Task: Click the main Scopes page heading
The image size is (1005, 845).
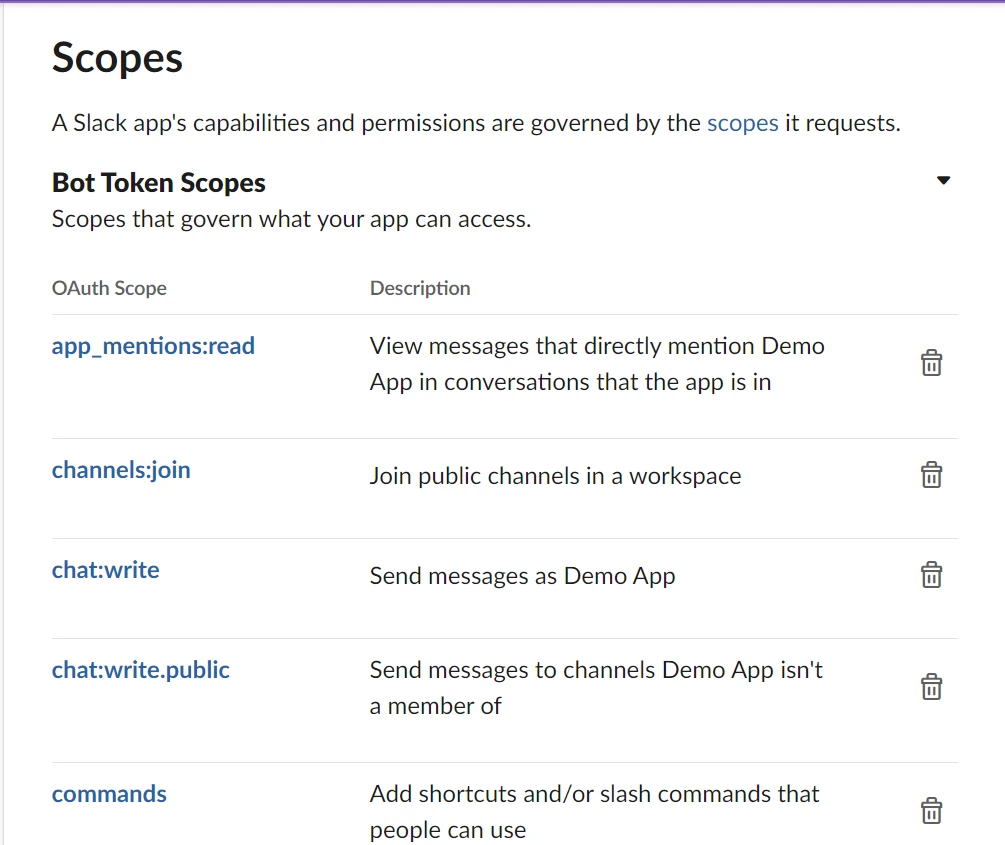Action: pyautogui.click(x=117, y=58)
